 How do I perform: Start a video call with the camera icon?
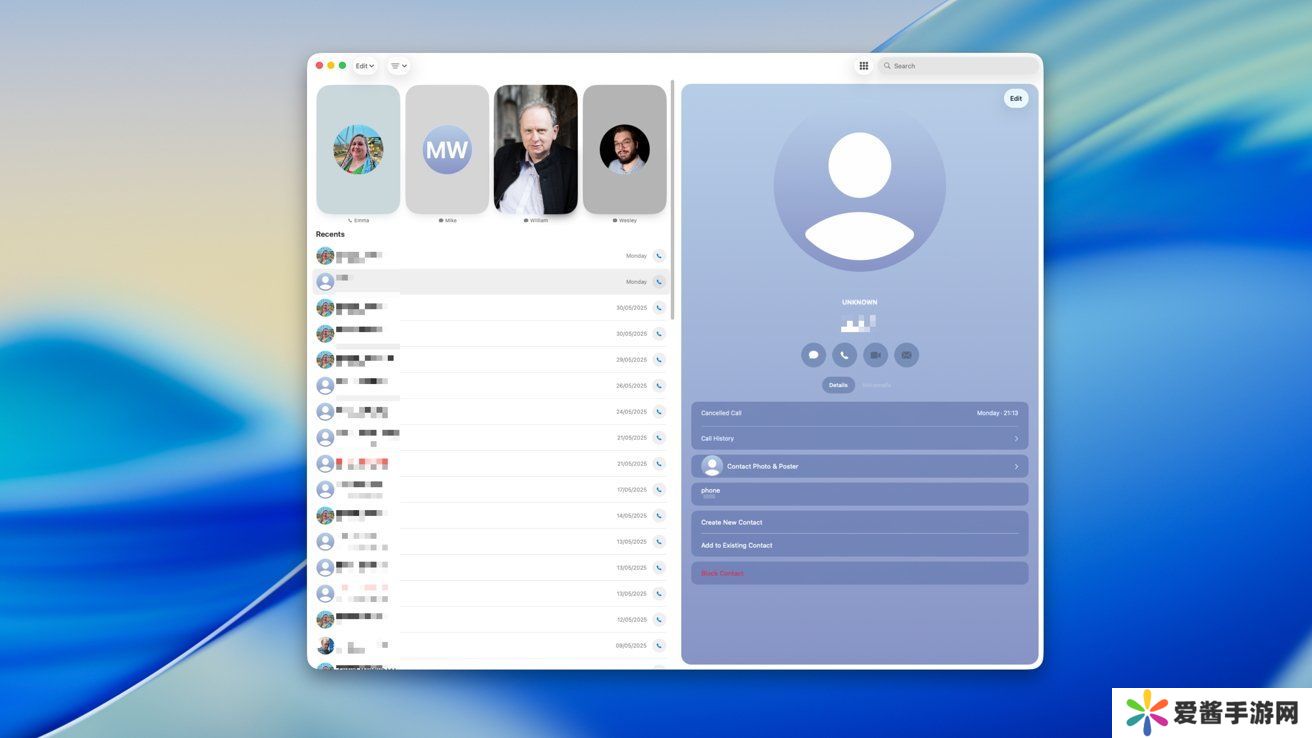tap(875, 355)
